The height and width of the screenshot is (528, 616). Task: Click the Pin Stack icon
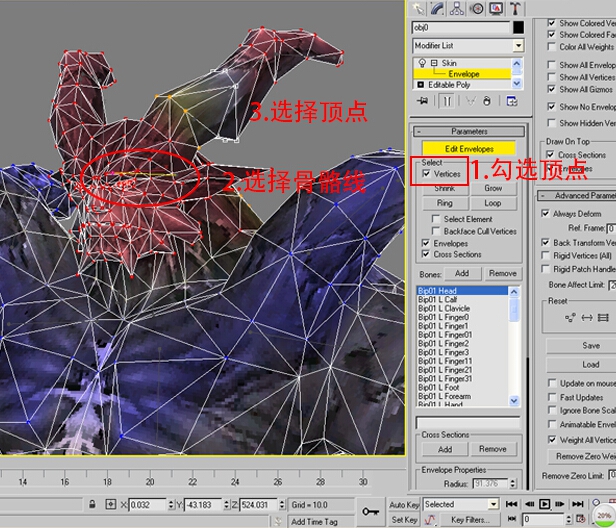click(422, 101)
